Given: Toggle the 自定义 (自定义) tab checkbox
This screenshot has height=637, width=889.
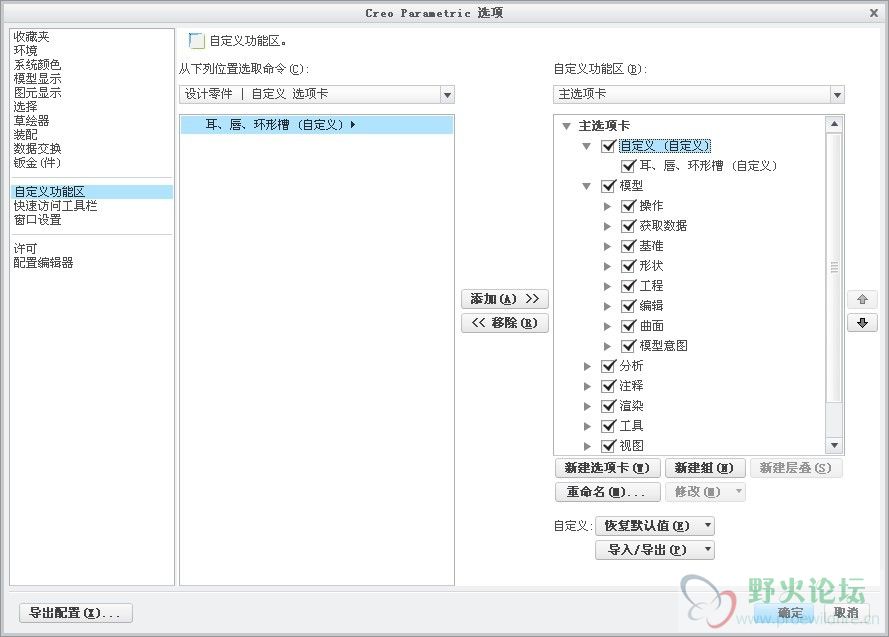Looking at the screenshot, I should tap(608, 146).
